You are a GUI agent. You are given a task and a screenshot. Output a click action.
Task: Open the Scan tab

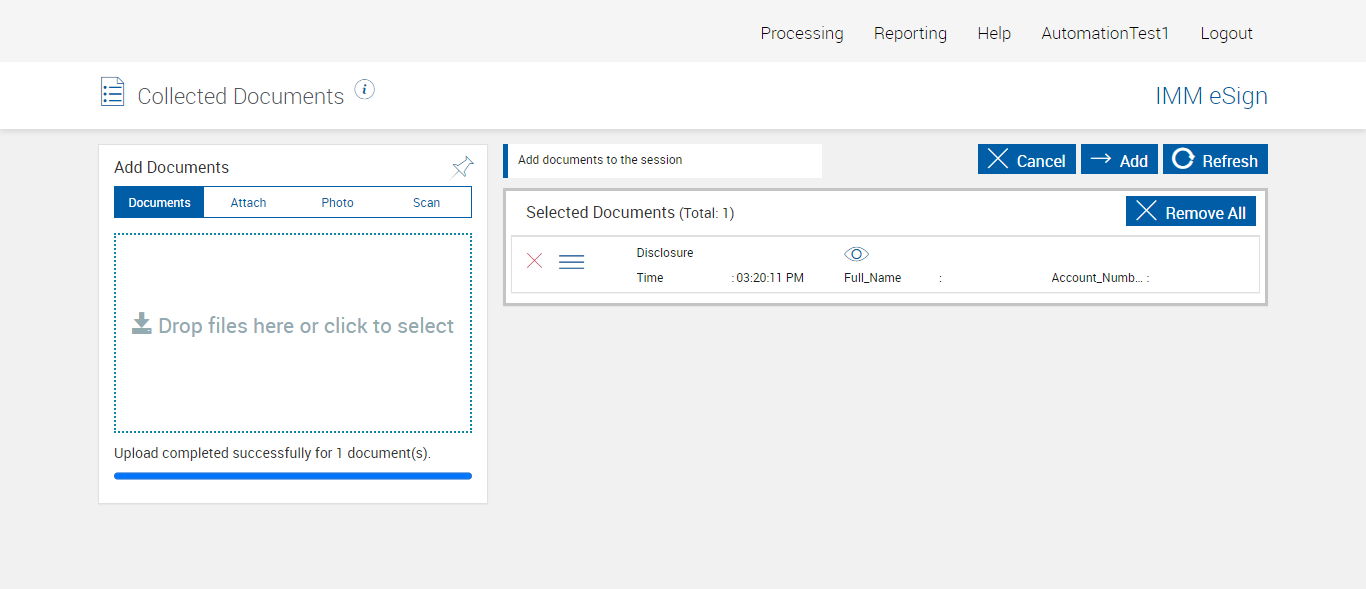click(x=426, y=202)
